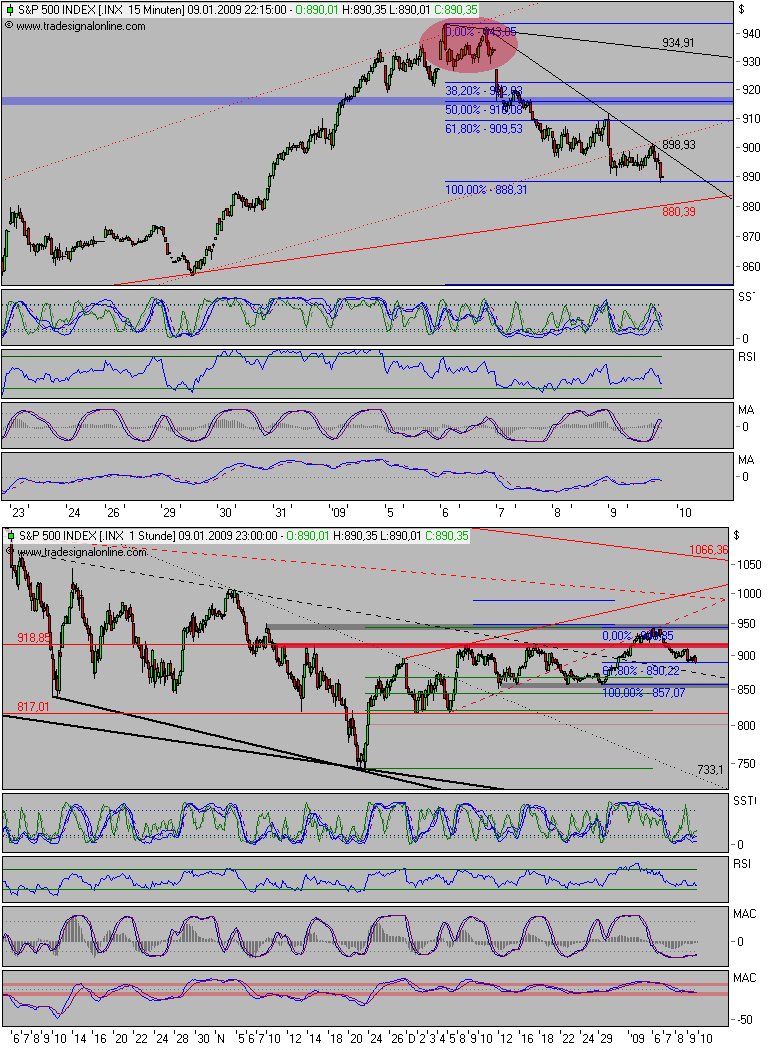Viewport: 769px width, 1058px height.
Task: Click the RSI label of the lower chart
Action: tap(742, 864)
